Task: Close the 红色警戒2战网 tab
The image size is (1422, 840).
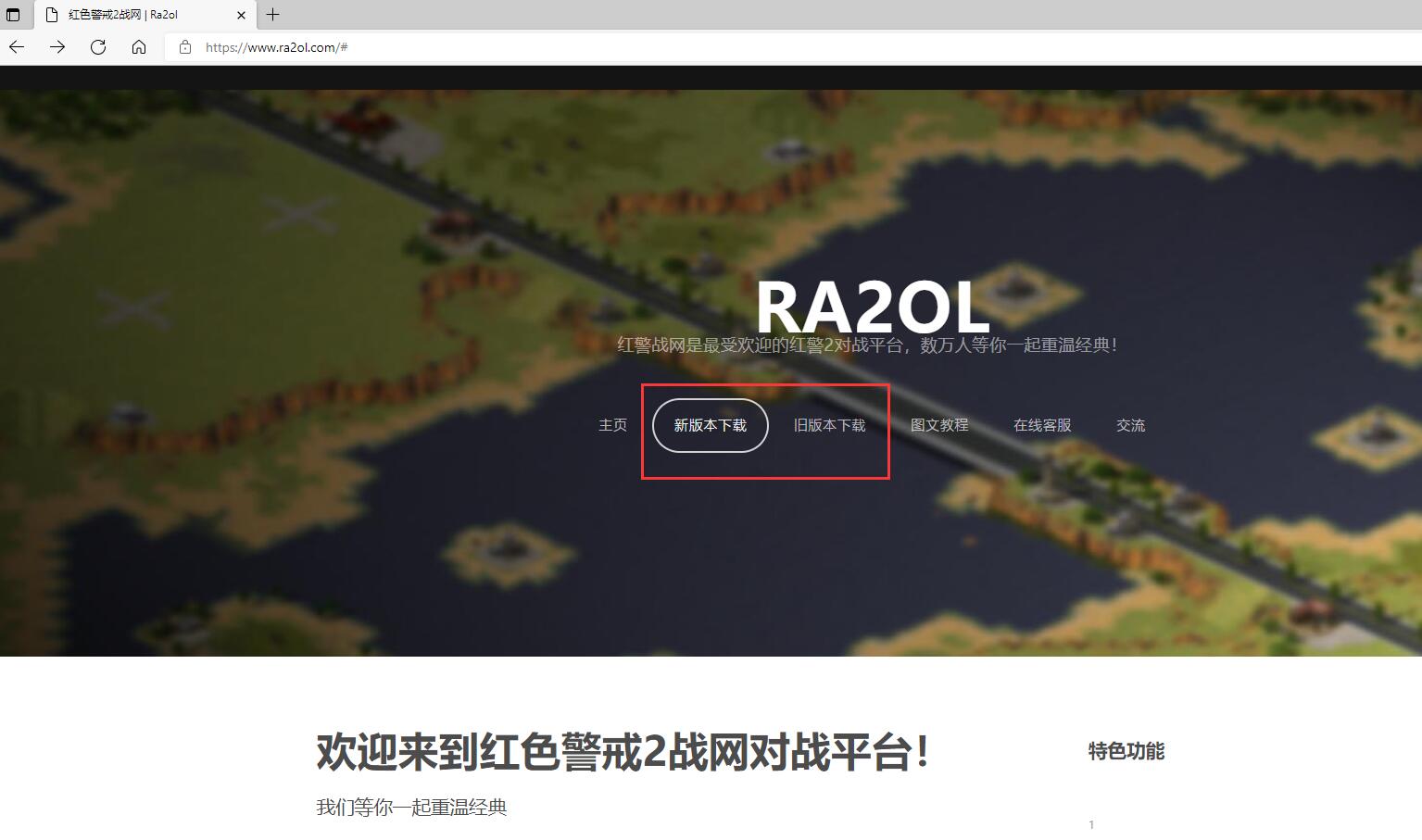Action: click(241, 15)
